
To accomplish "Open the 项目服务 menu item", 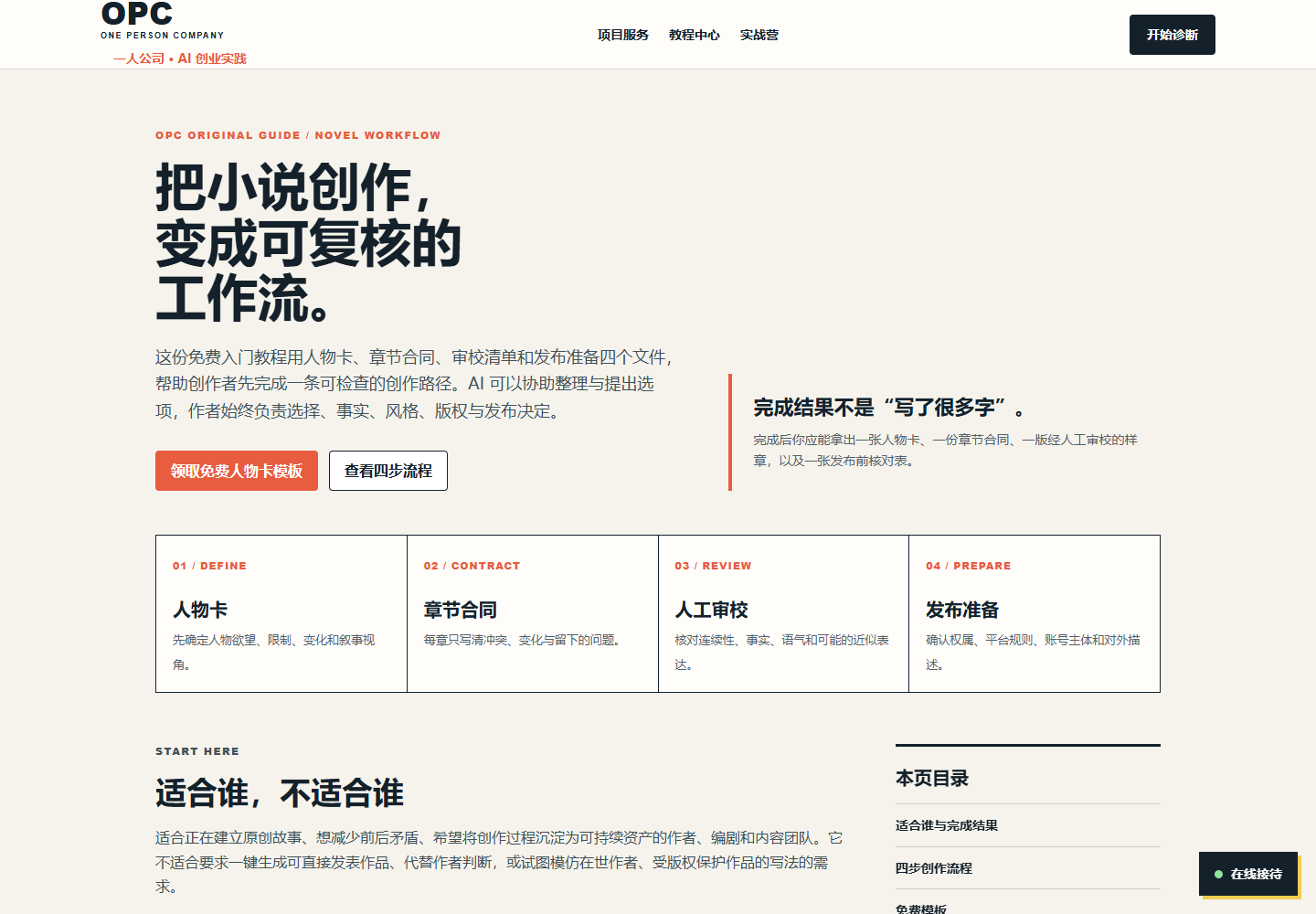I will click(x=623, y=35).
